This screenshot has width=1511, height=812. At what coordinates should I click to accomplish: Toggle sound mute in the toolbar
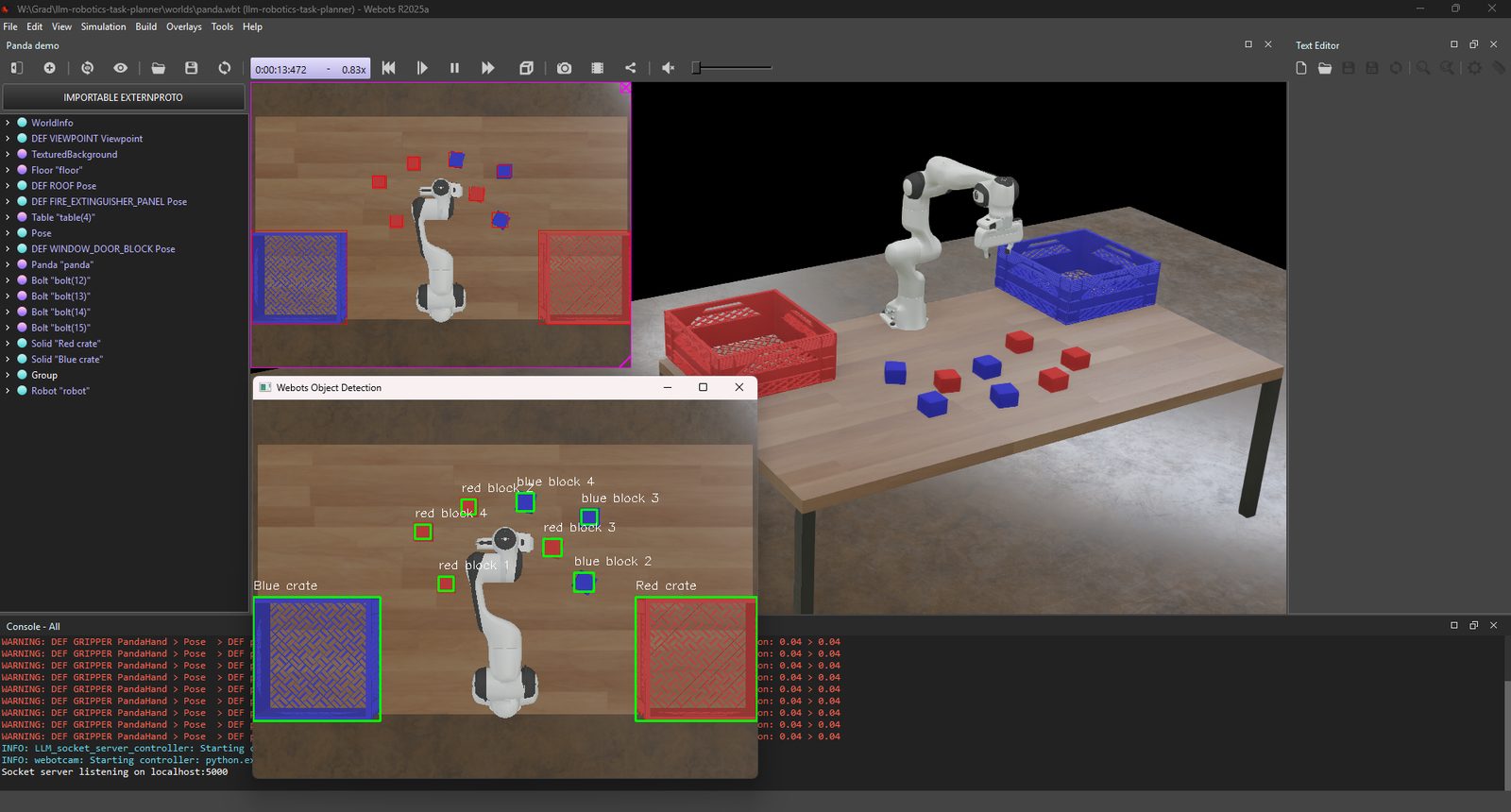click(x=668, y=68)
